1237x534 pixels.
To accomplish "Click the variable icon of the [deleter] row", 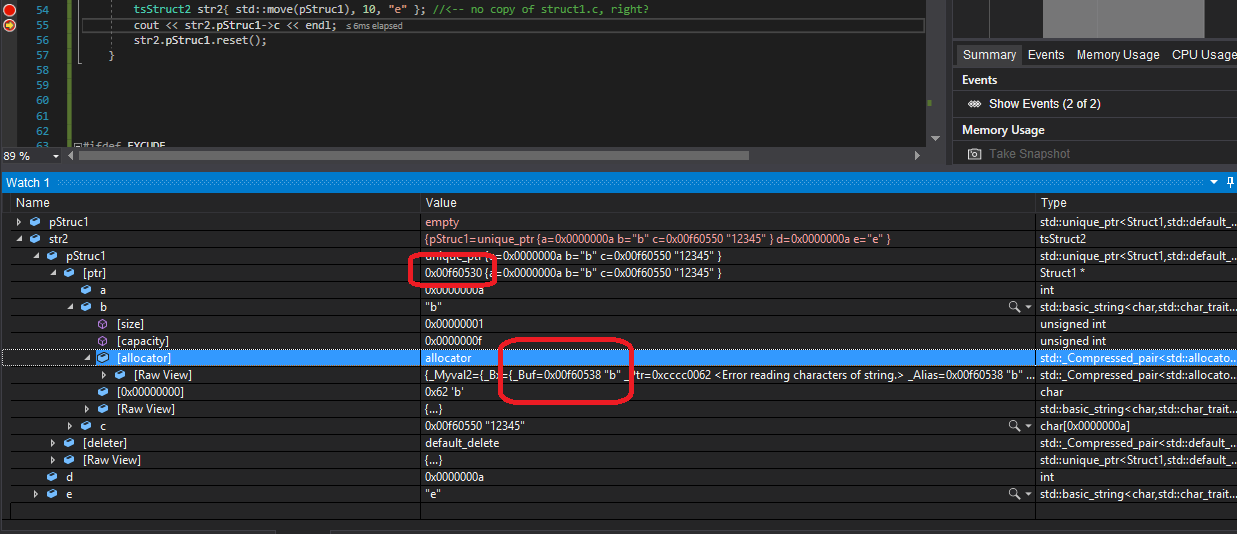I will [x=69, y=443].
